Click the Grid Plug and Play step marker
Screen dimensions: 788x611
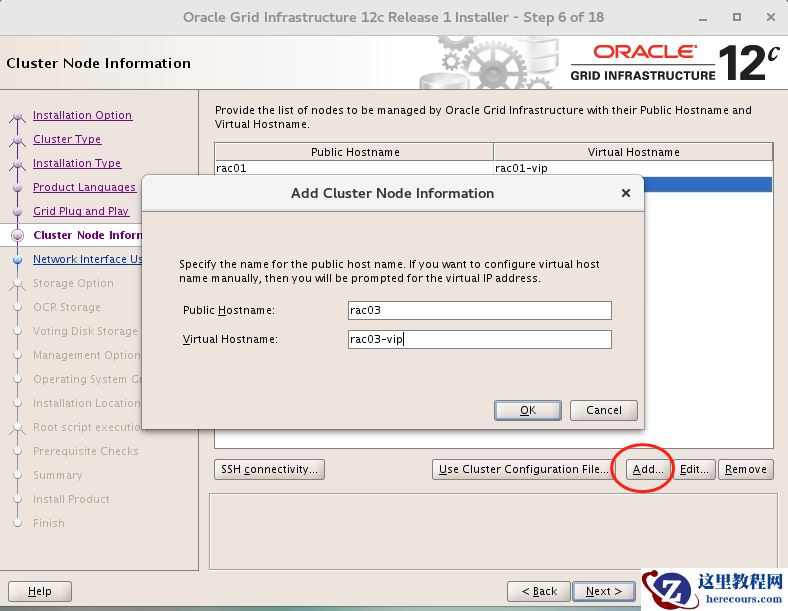[18, 212]
